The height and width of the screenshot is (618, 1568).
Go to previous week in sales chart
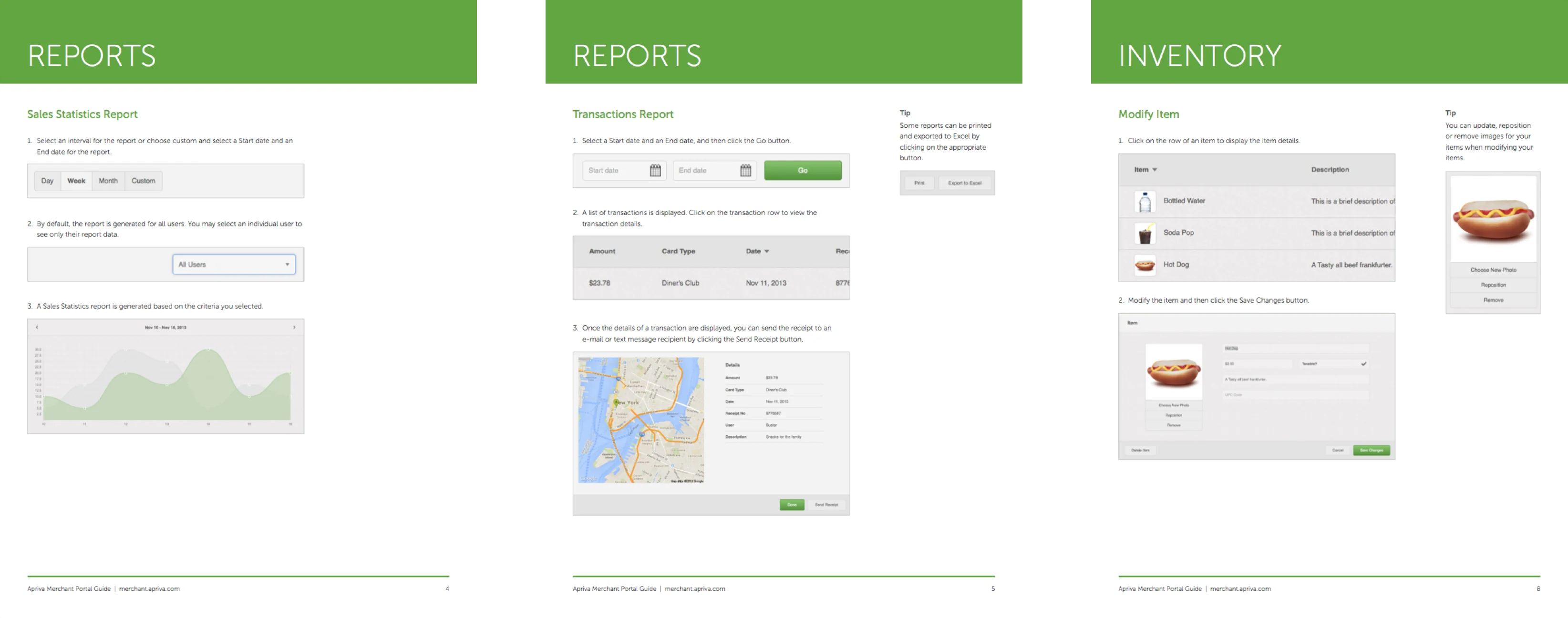coord(37,327)
